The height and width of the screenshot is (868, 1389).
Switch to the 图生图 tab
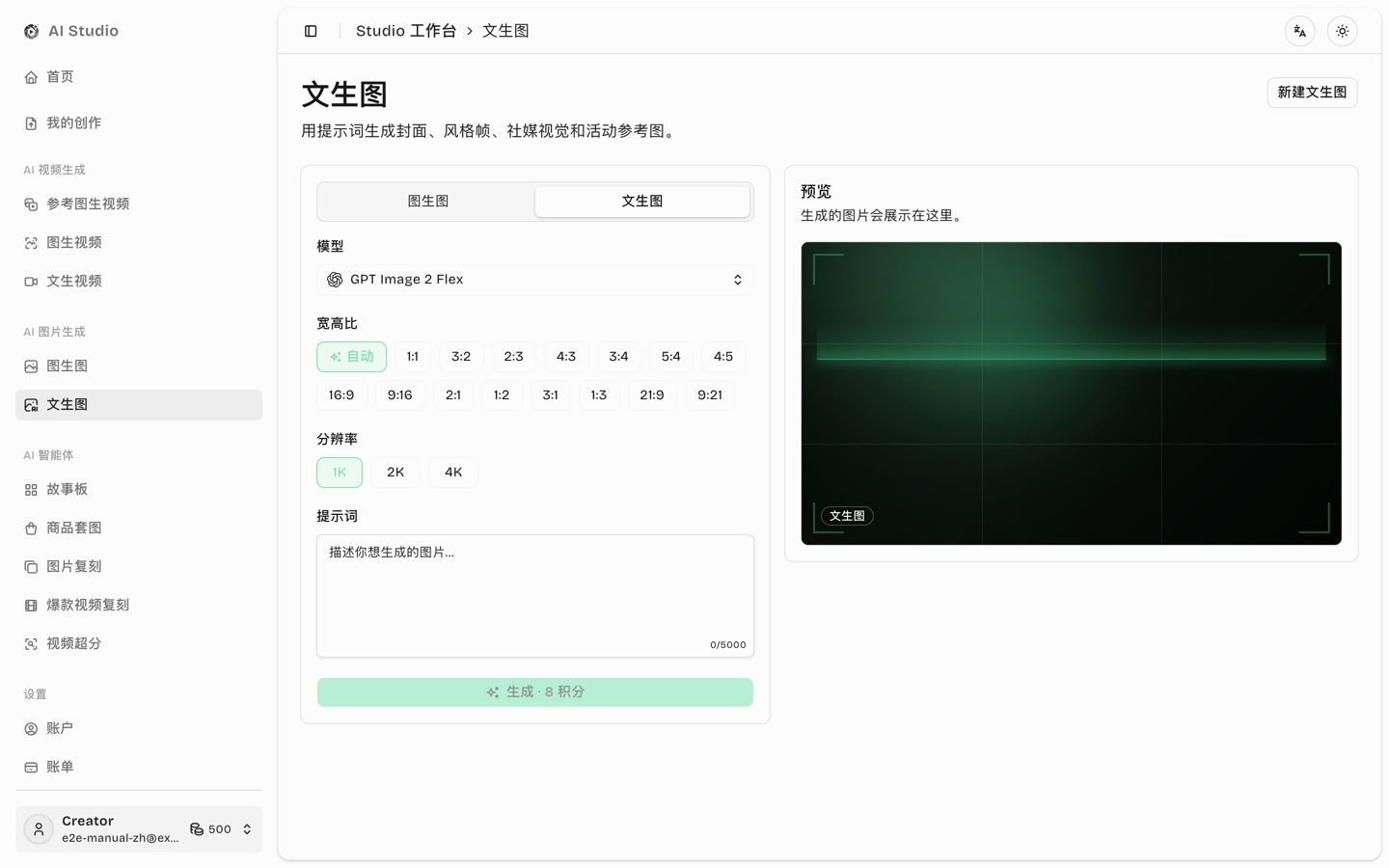tap(428, 202)
